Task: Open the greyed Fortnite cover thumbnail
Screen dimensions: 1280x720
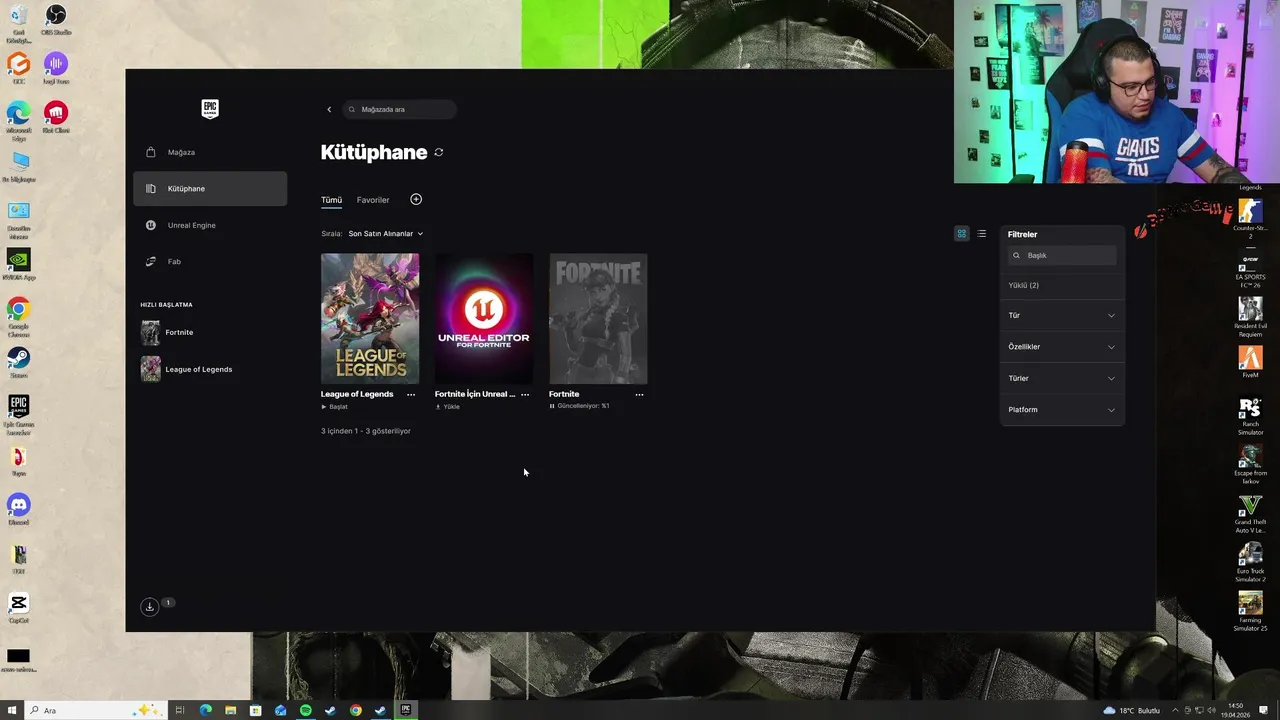Action: 598,318
